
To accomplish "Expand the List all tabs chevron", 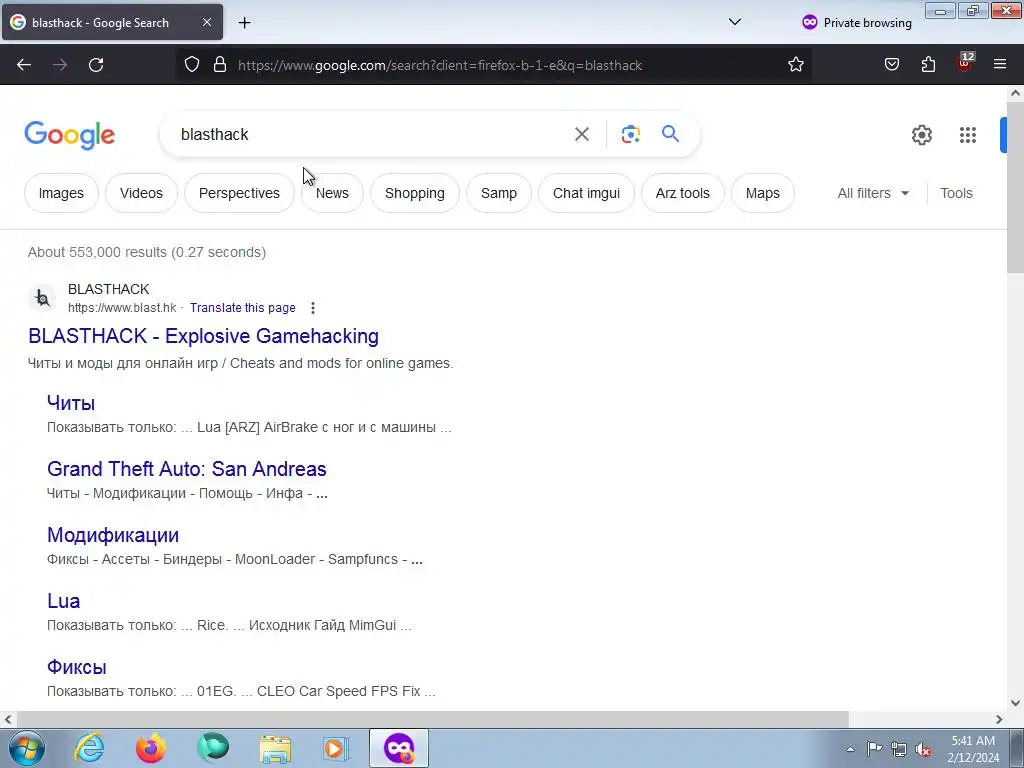I will click(x=735, y=22).
